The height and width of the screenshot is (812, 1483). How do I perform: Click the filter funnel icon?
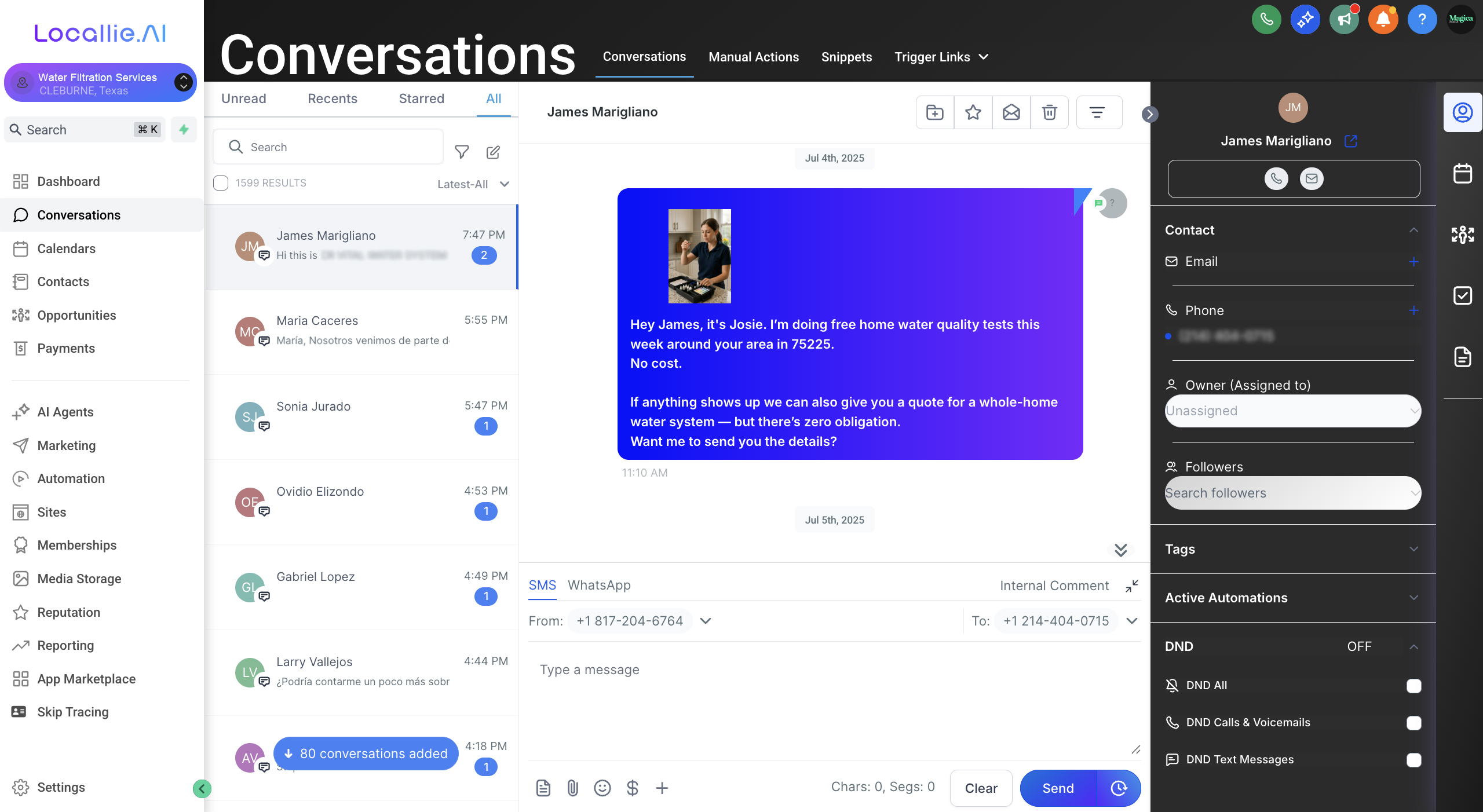tap(462, 152)
